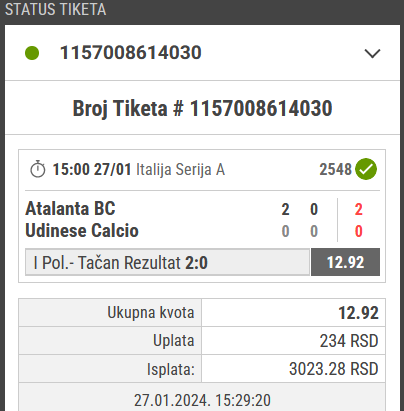Select the Atalanta BC team name

tap(70, 209)
